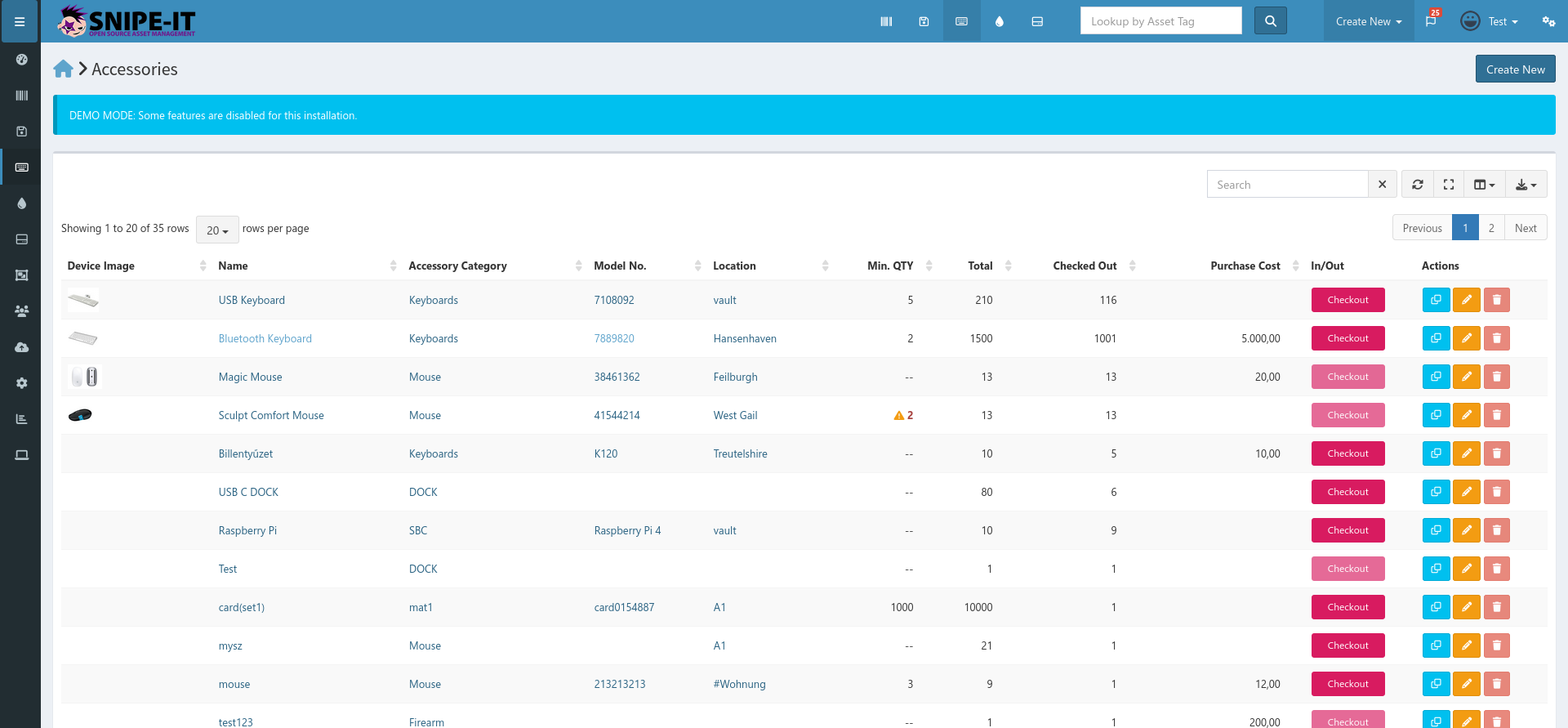This screenshot has height=728, width=1568.
Task: Toggle fullscreen table view
Action: click(1449, 185)
